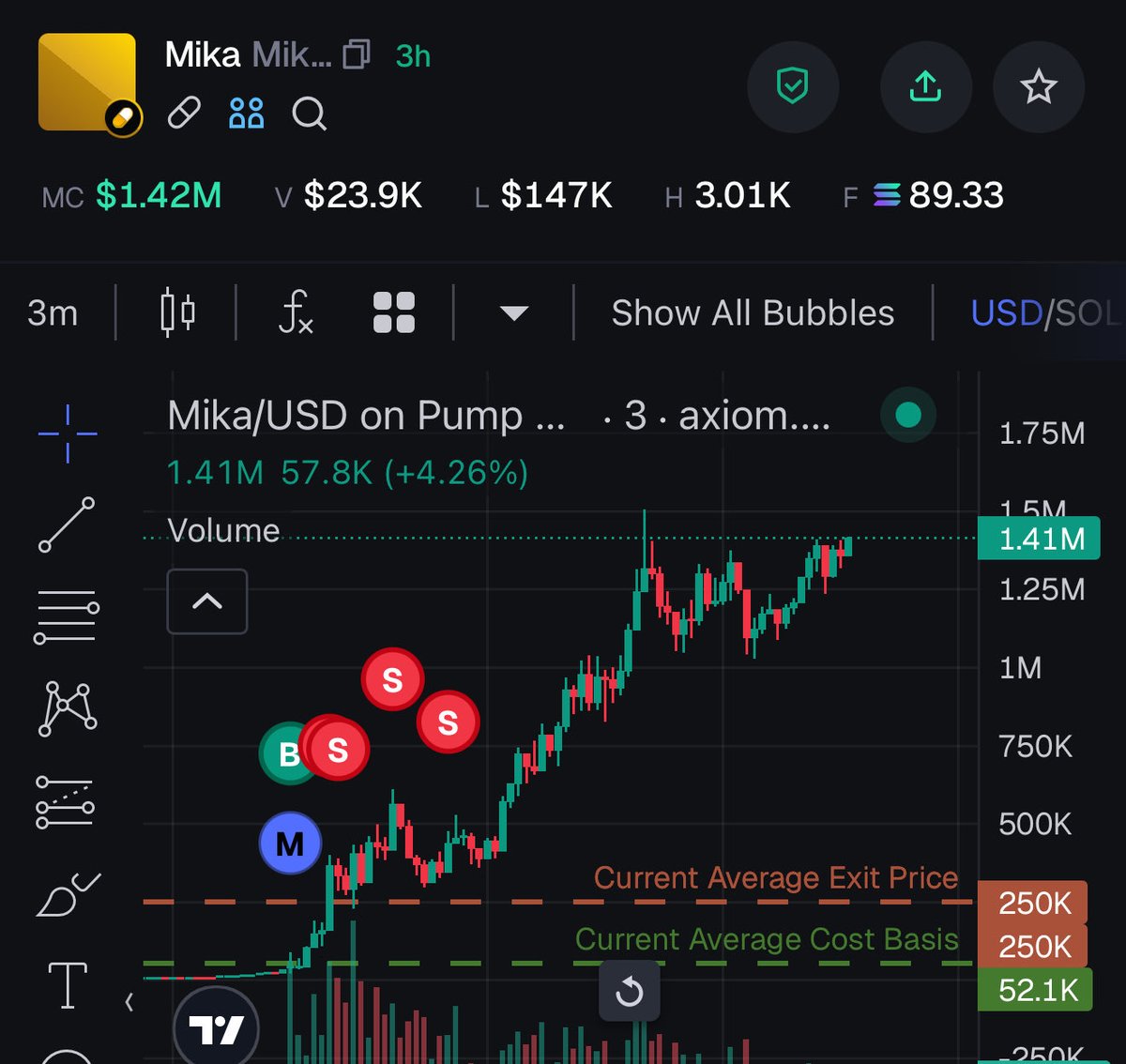Reset chart view with rotate button
Viewport: 1126px width, 1064px height.
630,991
